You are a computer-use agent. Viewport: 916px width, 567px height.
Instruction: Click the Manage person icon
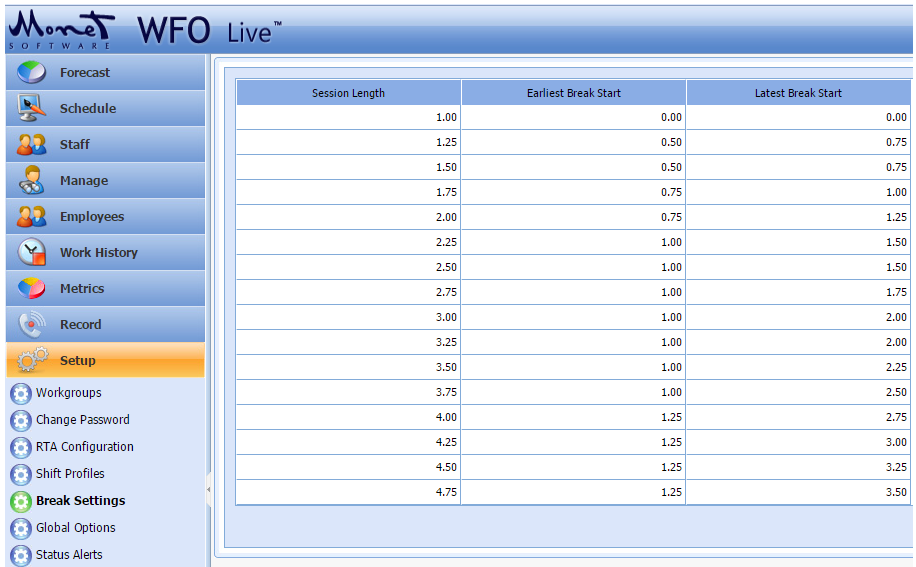[x=32, y=181]
